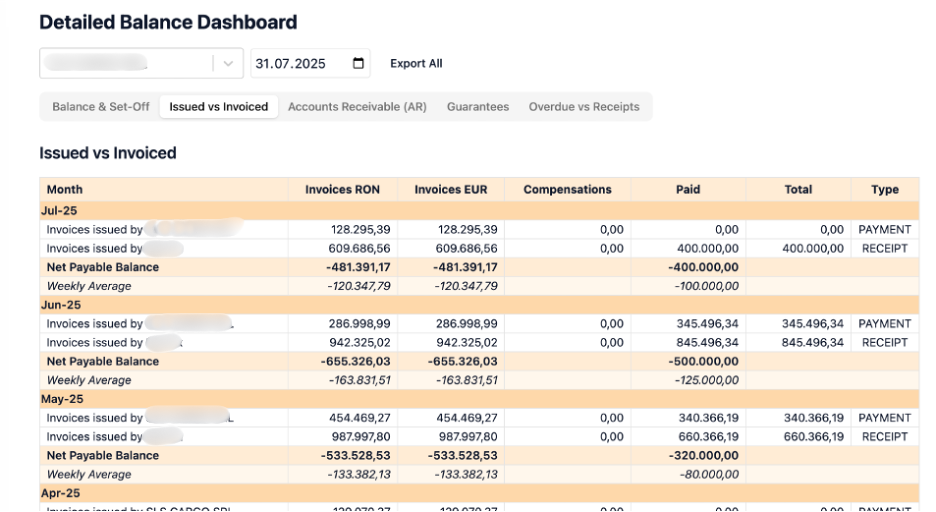Select the May-25 month group row
This screenshot has width=936, height=512.
tap(64, 399)
